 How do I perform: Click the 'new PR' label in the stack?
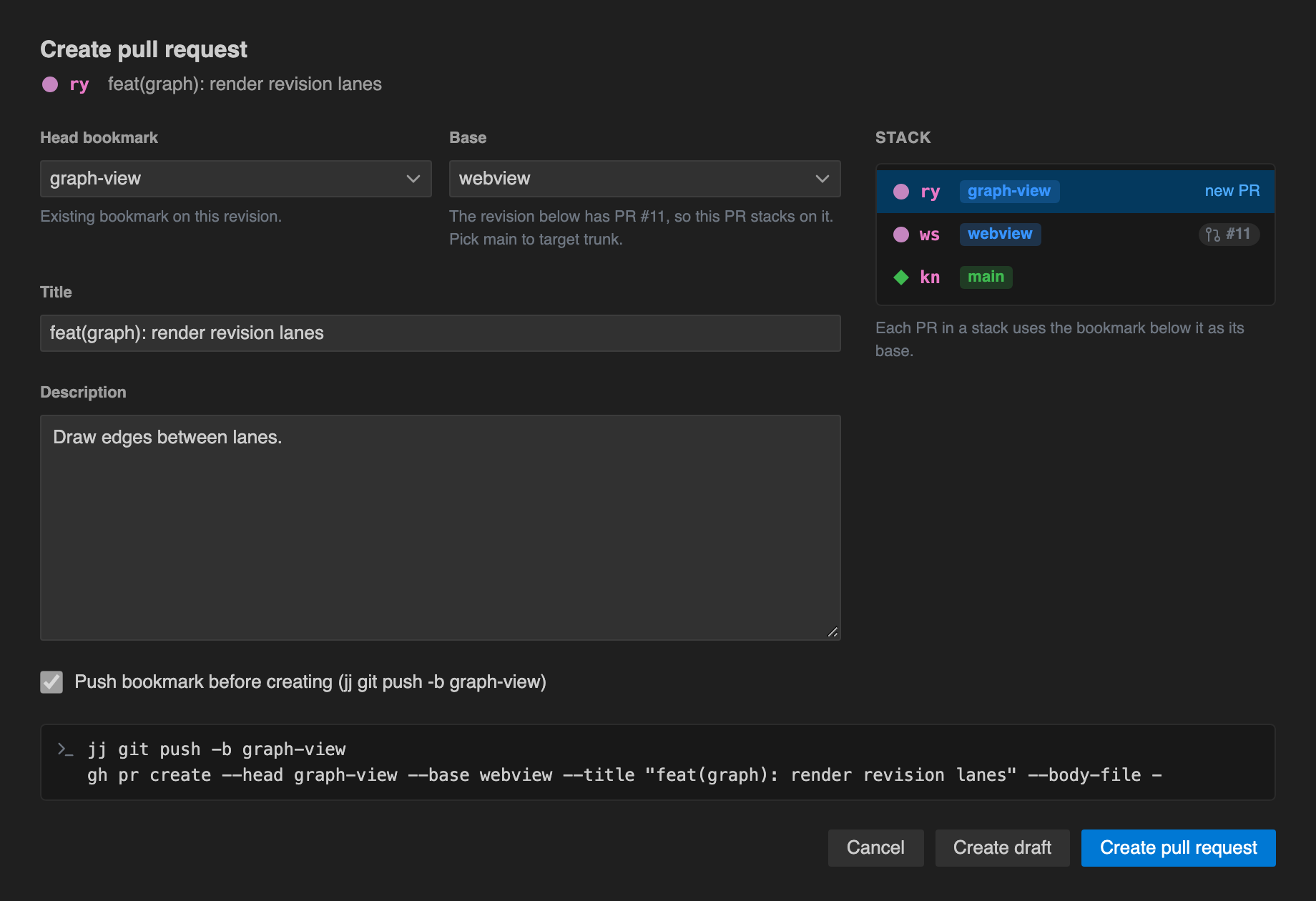pos(1232,191)
